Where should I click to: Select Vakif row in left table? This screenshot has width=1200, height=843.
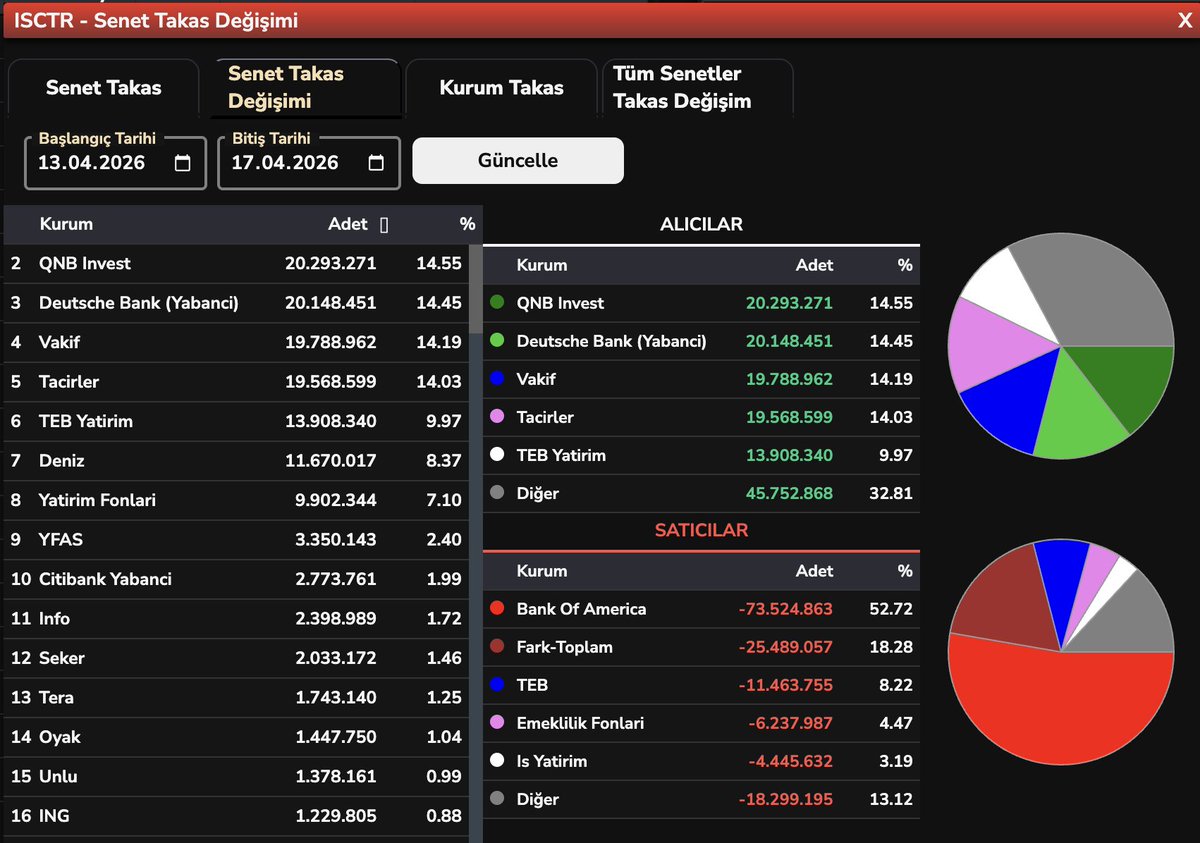236,342
